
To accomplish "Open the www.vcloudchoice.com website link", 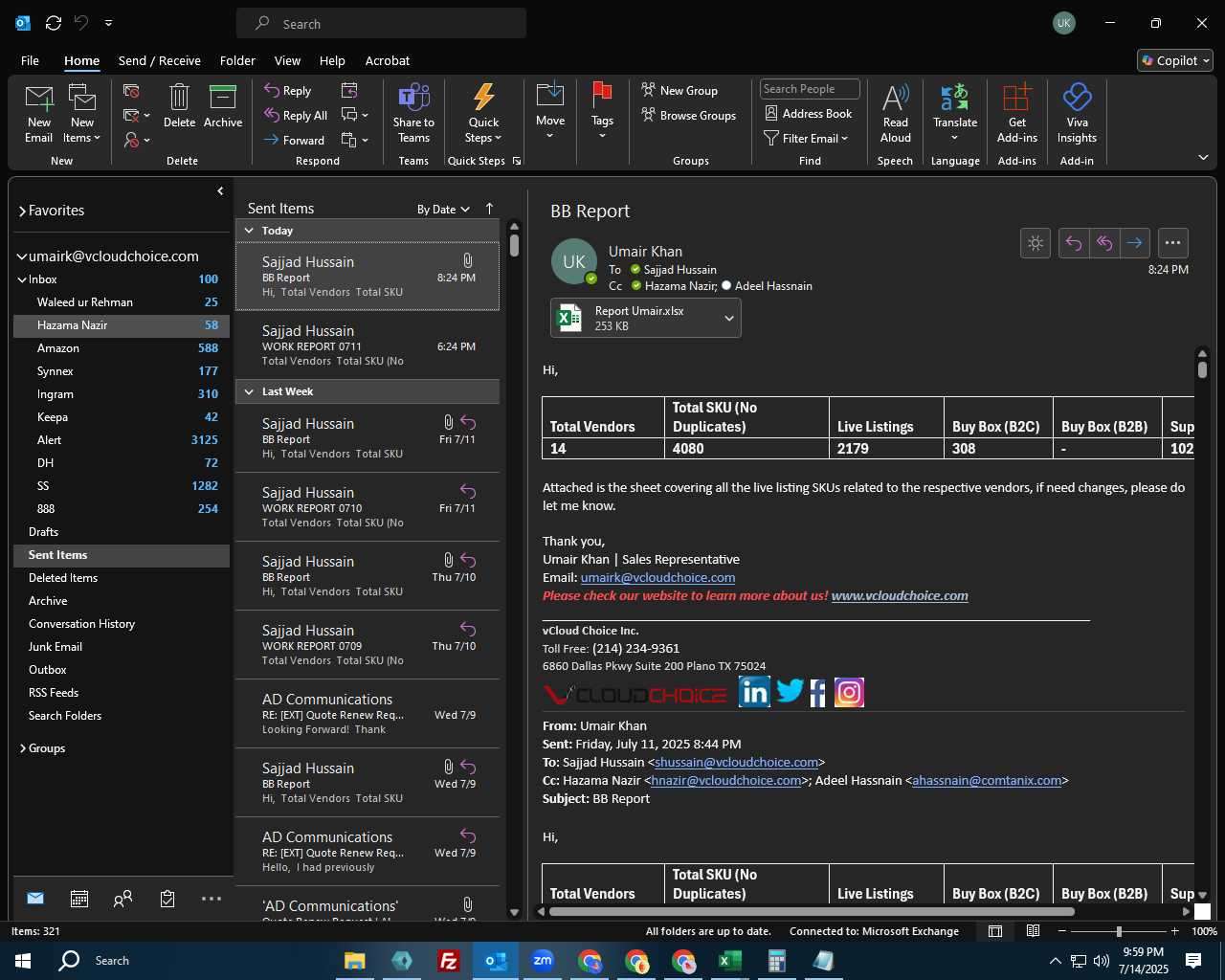I will 900,595.
